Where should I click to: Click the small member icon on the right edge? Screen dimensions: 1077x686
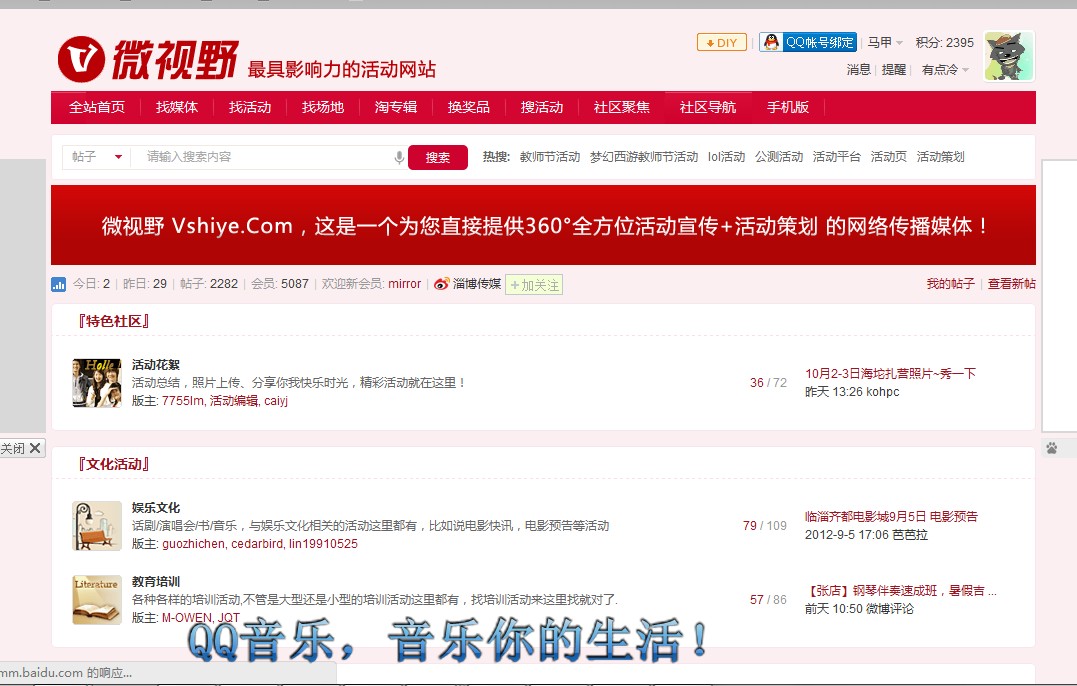(1050, 447)
